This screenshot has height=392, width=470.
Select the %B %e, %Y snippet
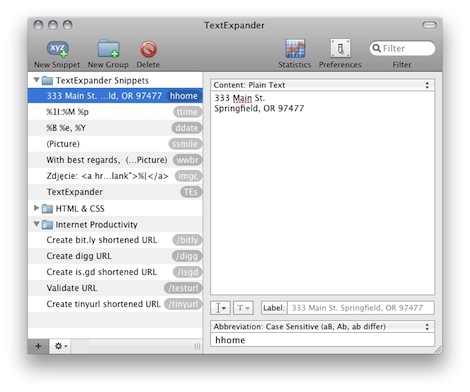tap(115, 128)
